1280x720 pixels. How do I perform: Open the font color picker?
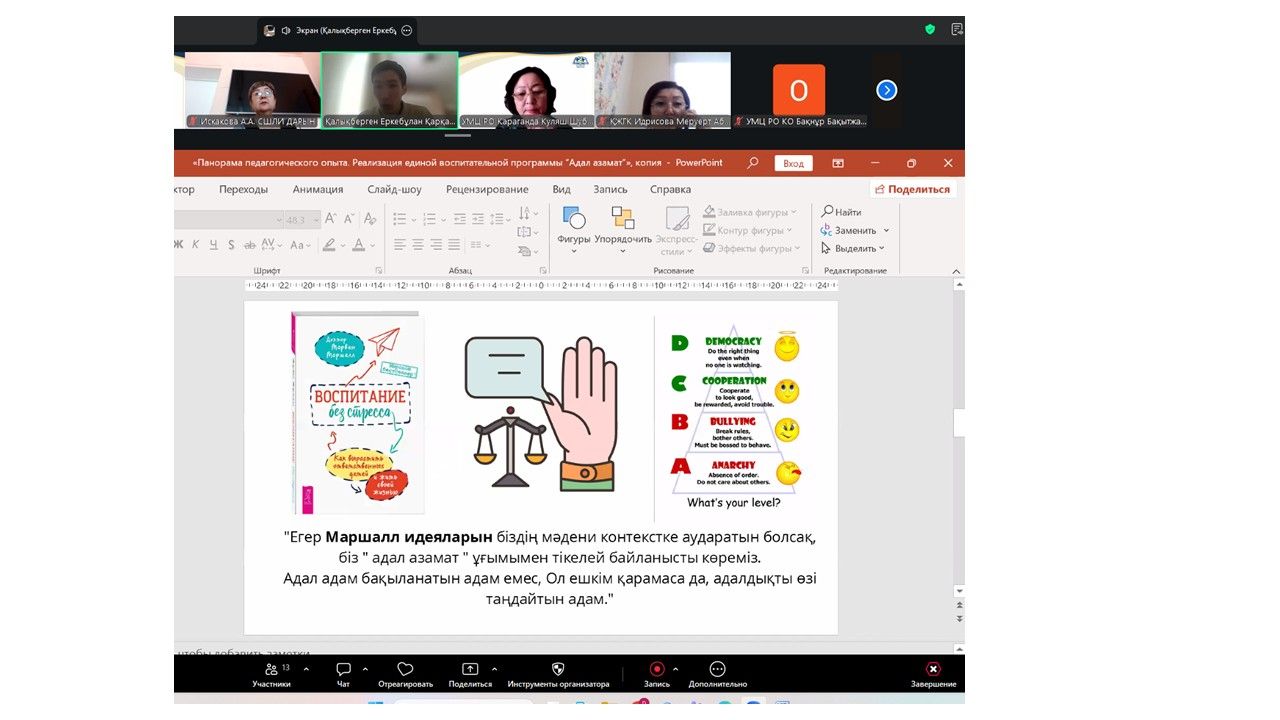(359, 245)
